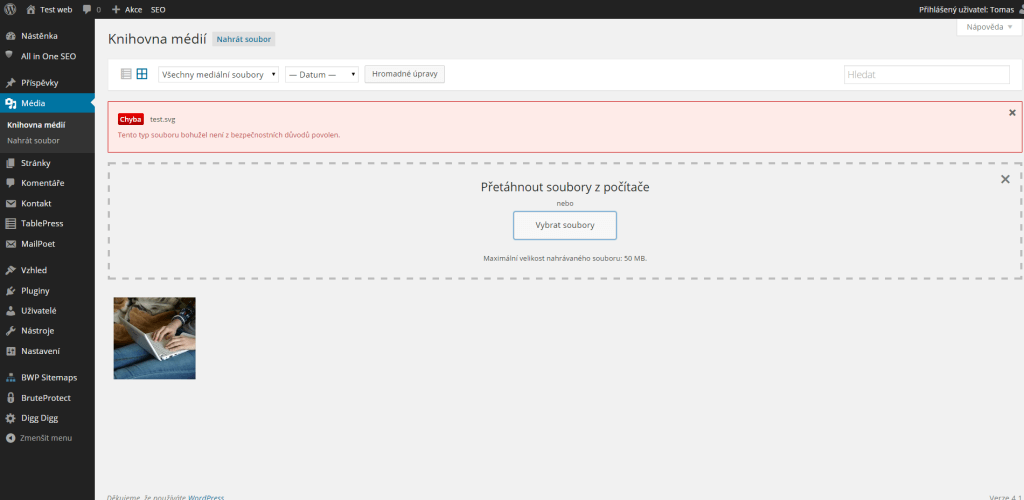The height and width of the screenshot is (500, 1024).
Task: Click the MailPoet envelope icon
Action: pyautogui.click(x=10, y=244)
